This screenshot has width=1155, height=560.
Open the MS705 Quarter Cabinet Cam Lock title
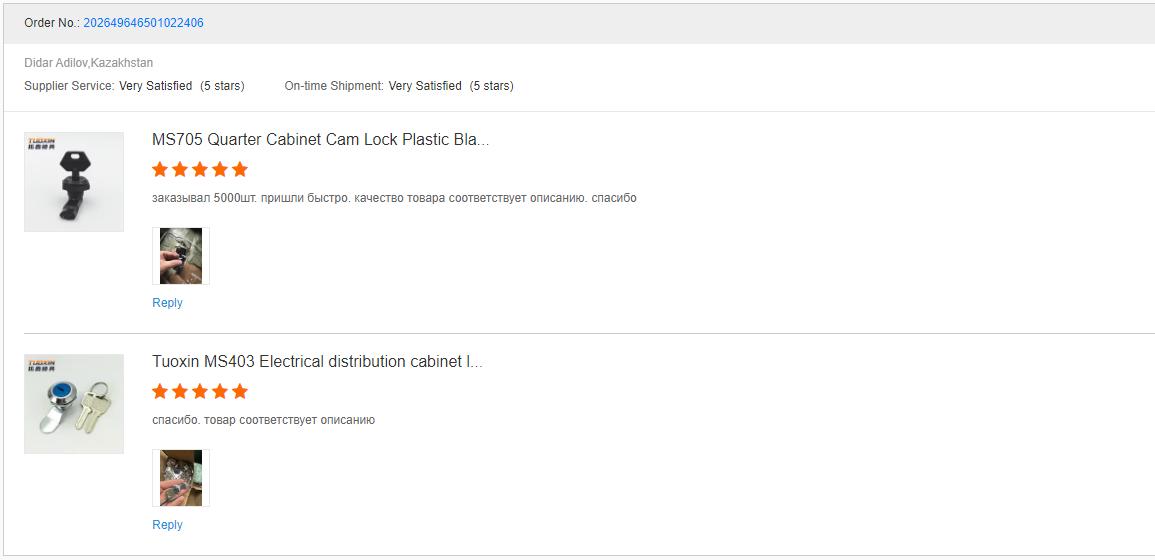(320, 140)
